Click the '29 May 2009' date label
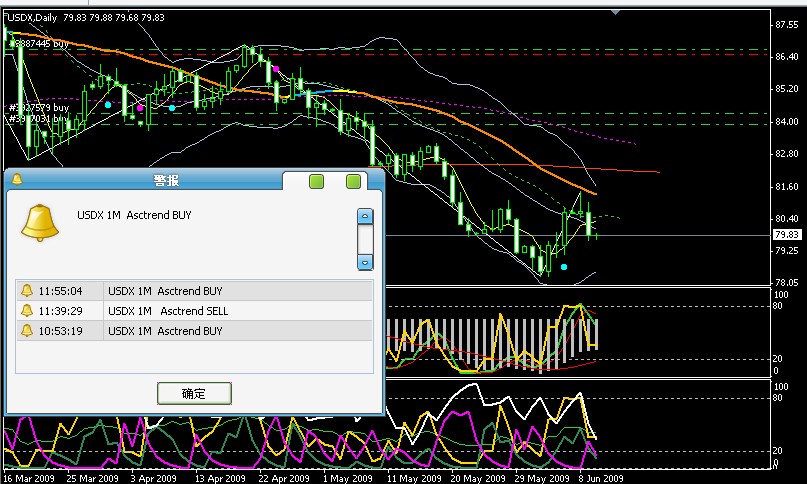The image size is (807, 484). (542, 478)
